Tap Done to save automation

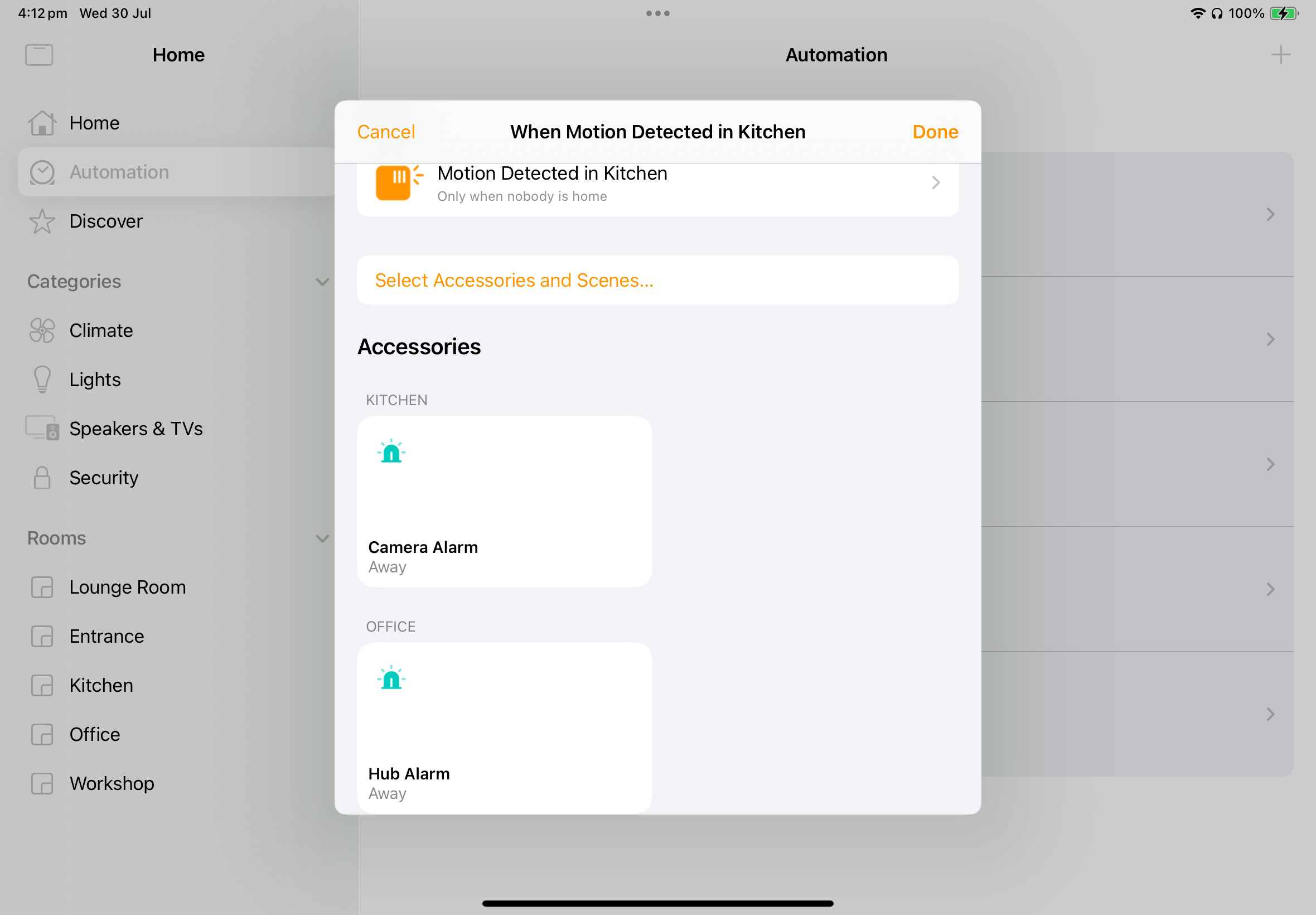click(935, 132)
